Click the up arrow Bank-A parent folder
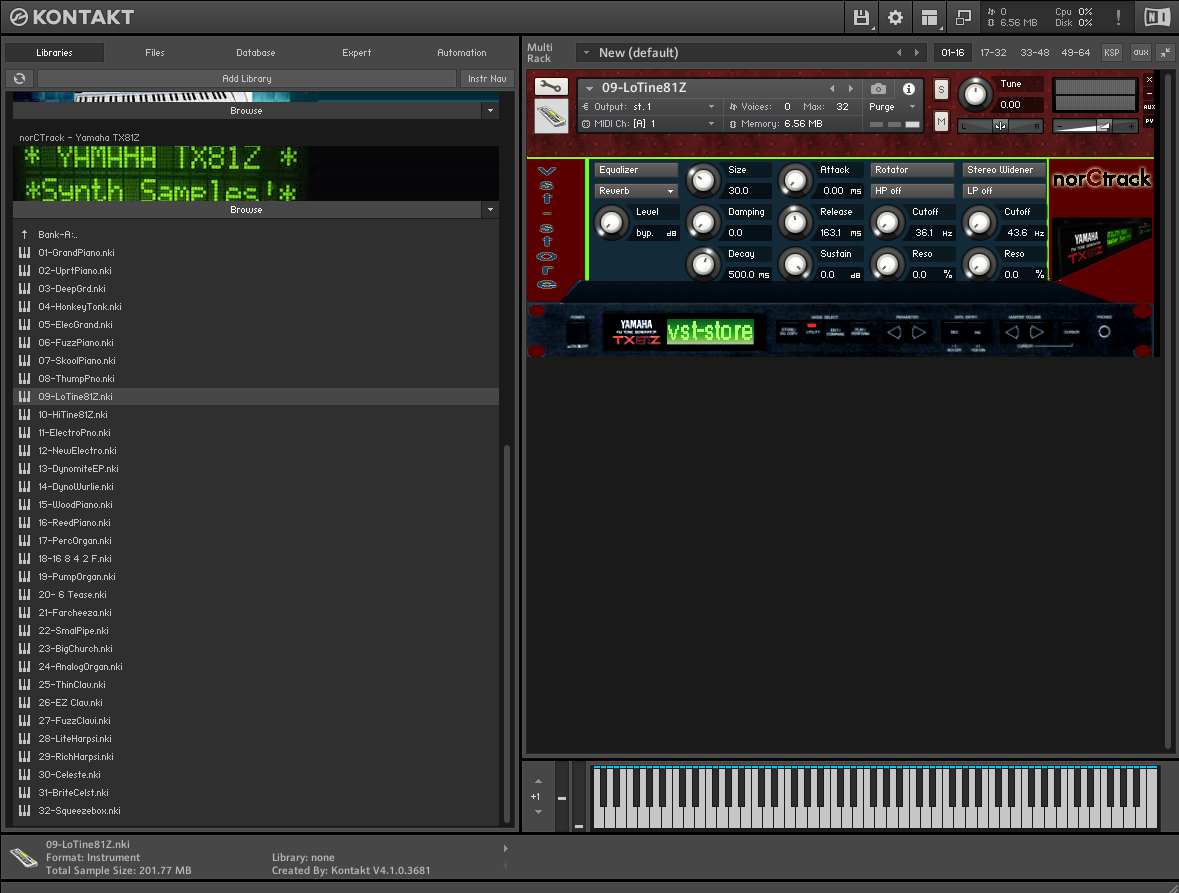The height and width of the screenshot is (893, 1179). [x=24, y=235]
